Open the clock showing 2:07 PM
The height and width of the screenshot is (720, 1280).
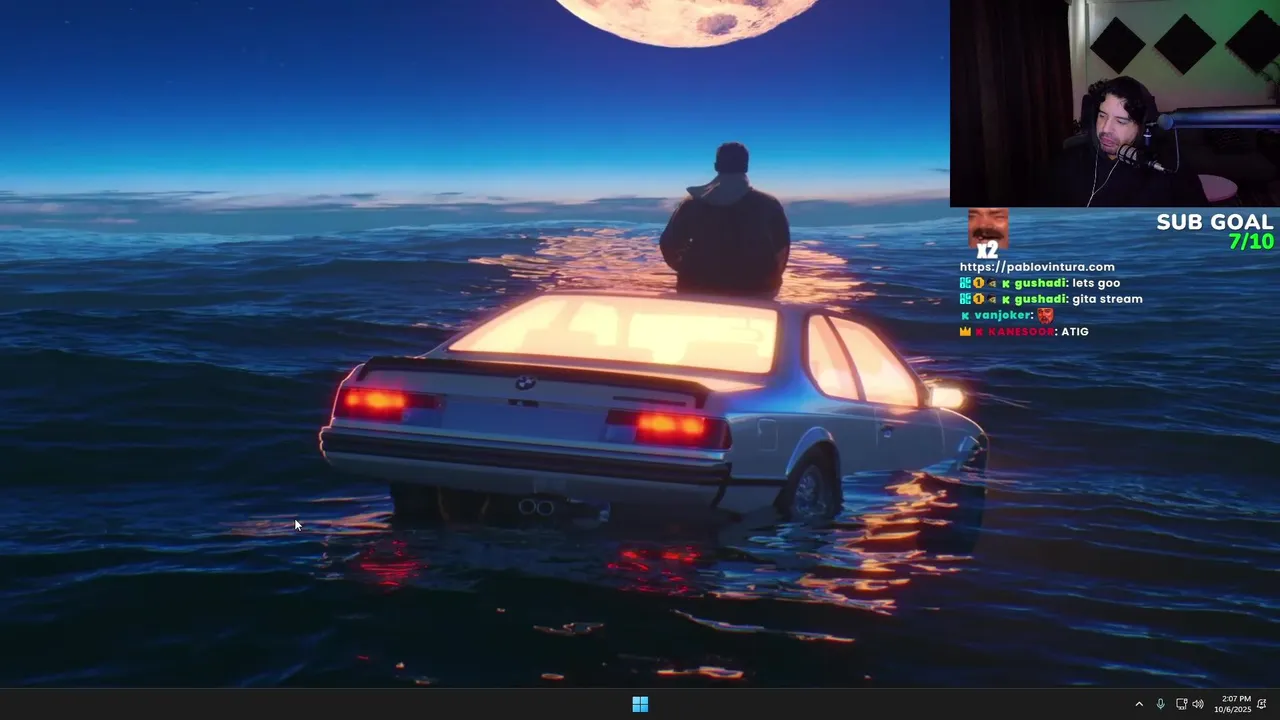pos(1233,704)
